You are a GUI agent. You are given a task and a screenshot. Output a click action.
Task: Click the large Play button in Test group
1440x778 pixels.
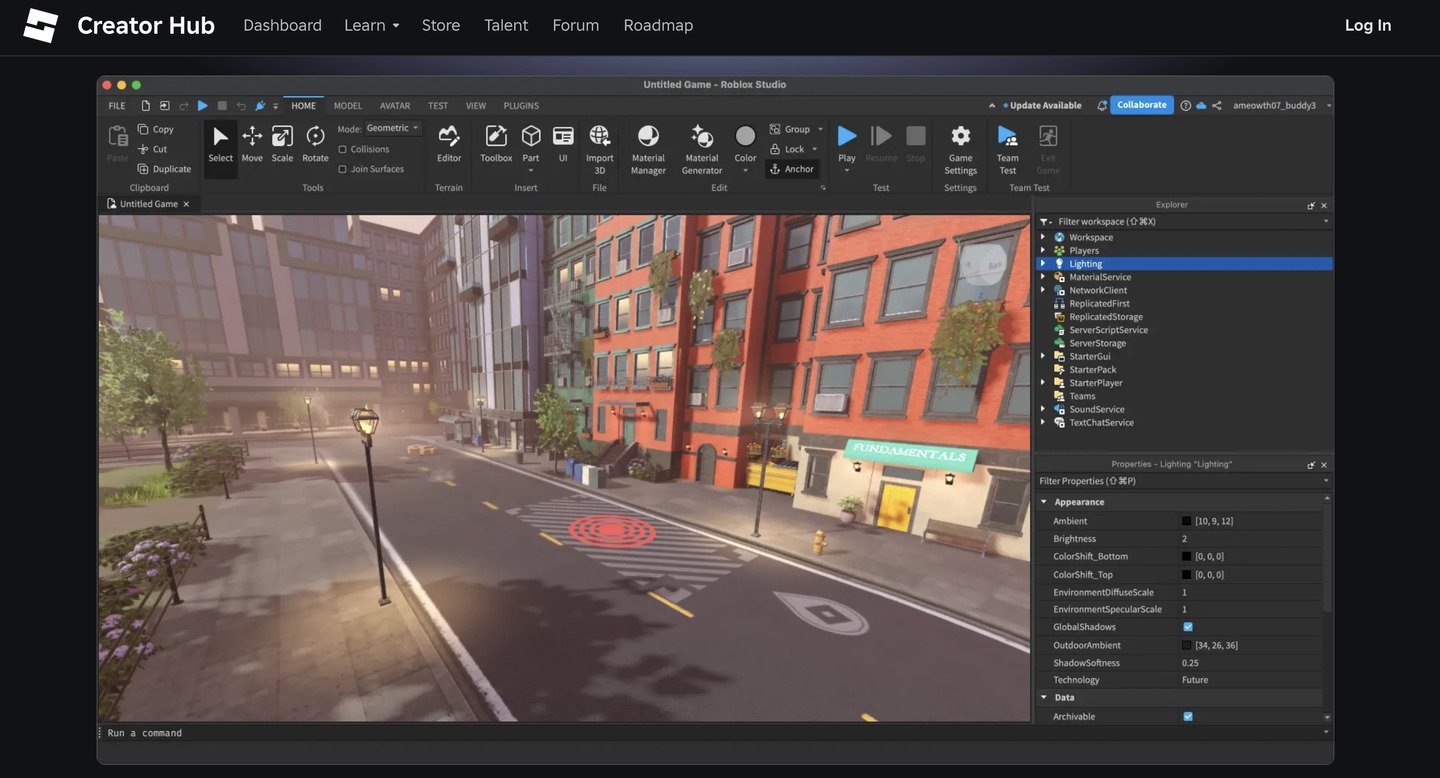[847, 136]
